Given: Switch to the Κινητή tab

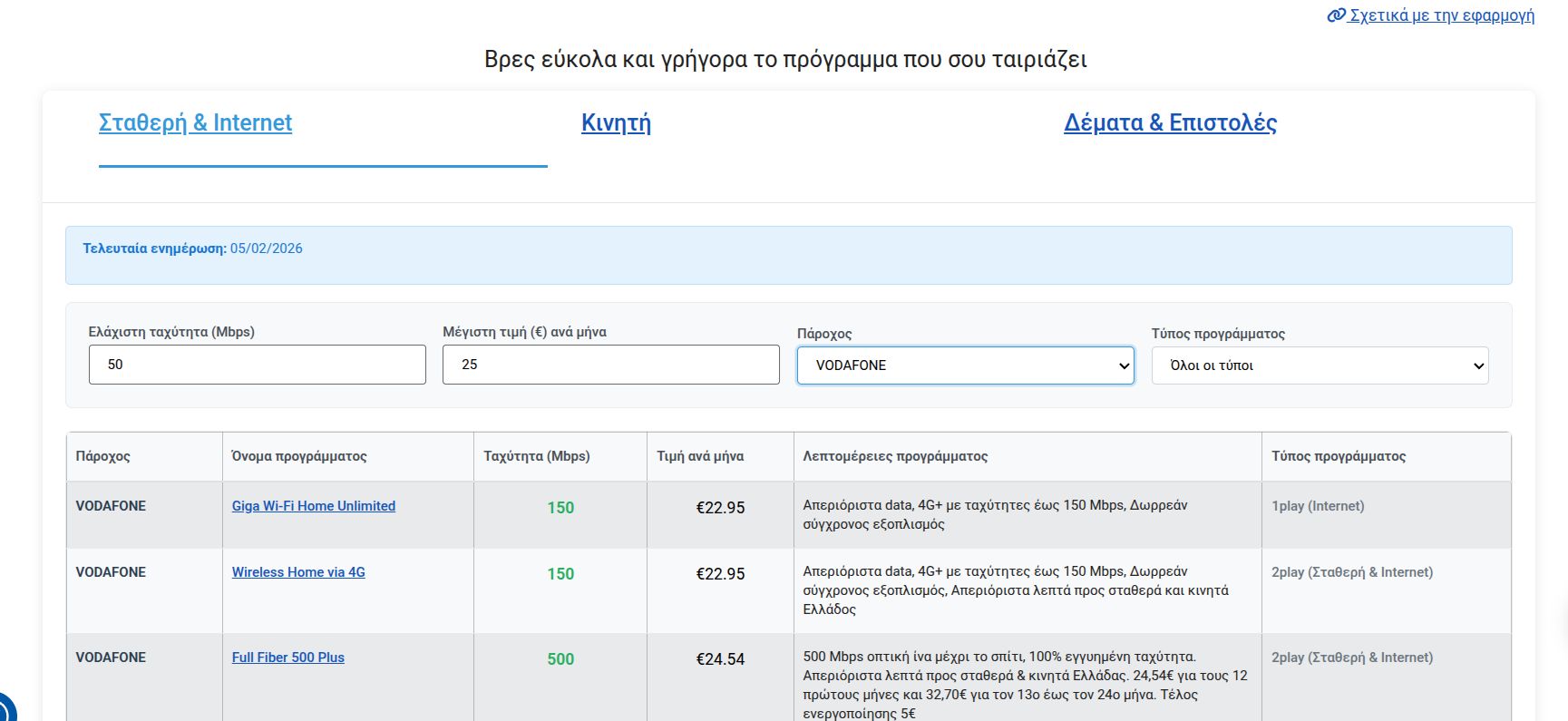Looking at the screenshot, I should tap(616, 122).
